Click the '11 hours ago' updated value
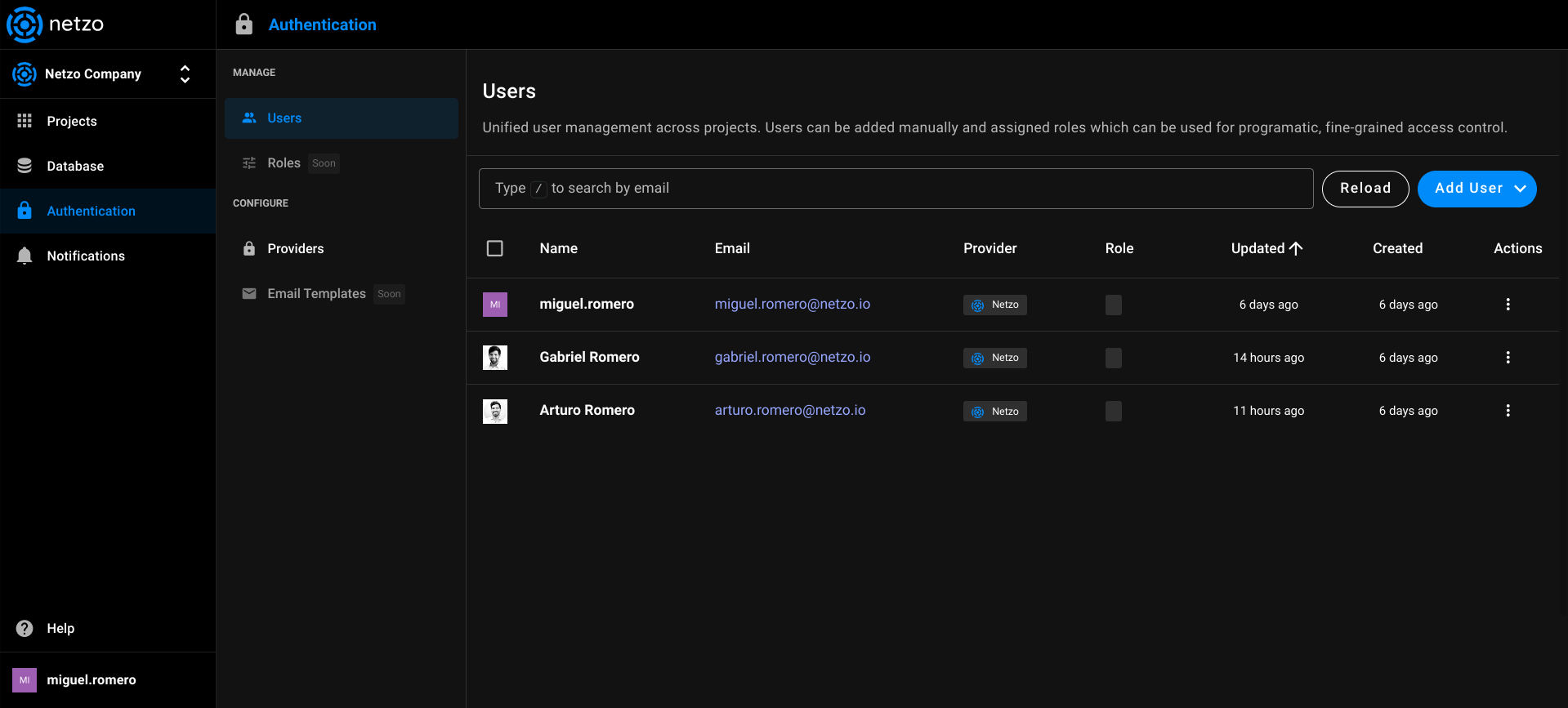Image resolution: width=1568 pixels, height=708 pixels. click(1268, 411)
